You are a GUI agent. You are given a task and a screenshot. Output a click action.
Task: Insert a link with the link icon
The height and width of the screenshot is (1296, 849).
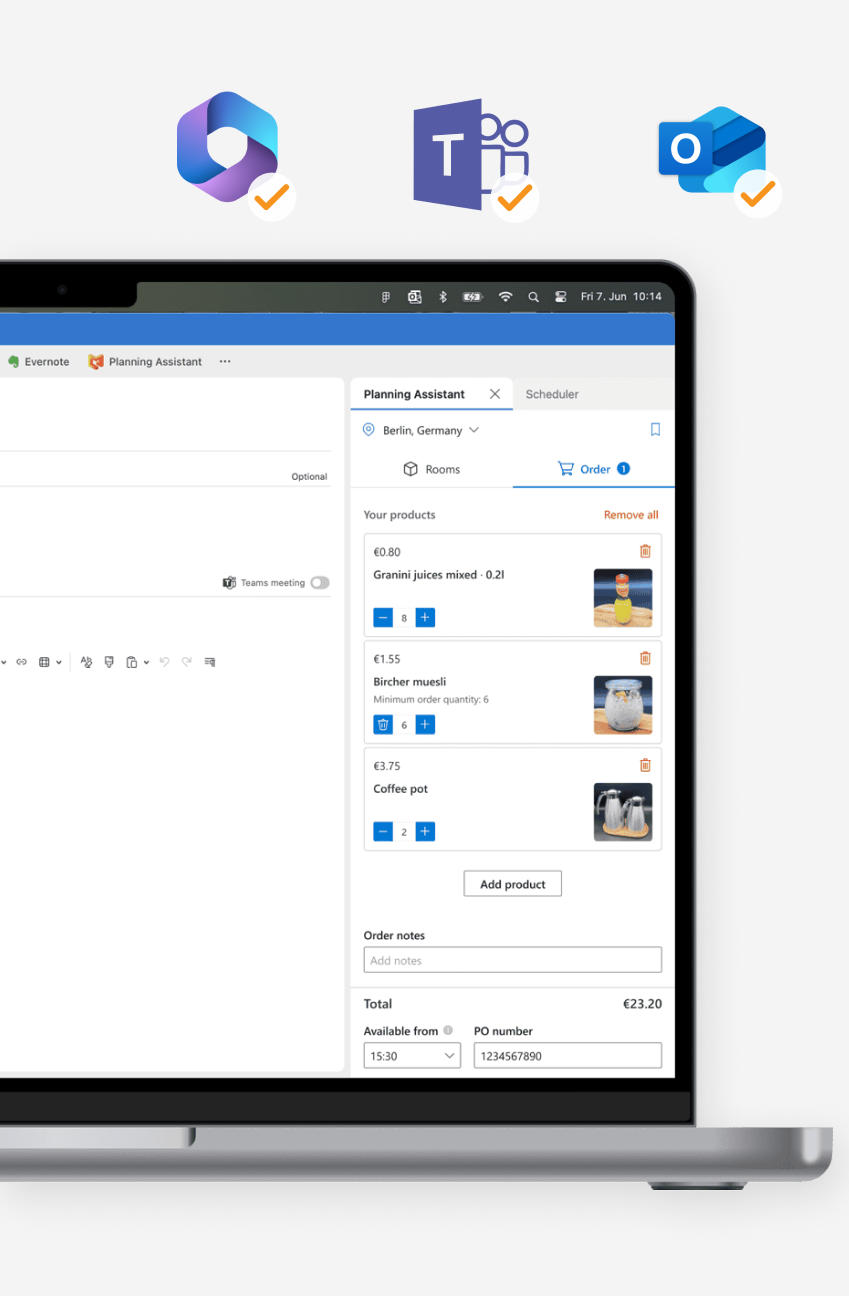(x=22, y=662)
